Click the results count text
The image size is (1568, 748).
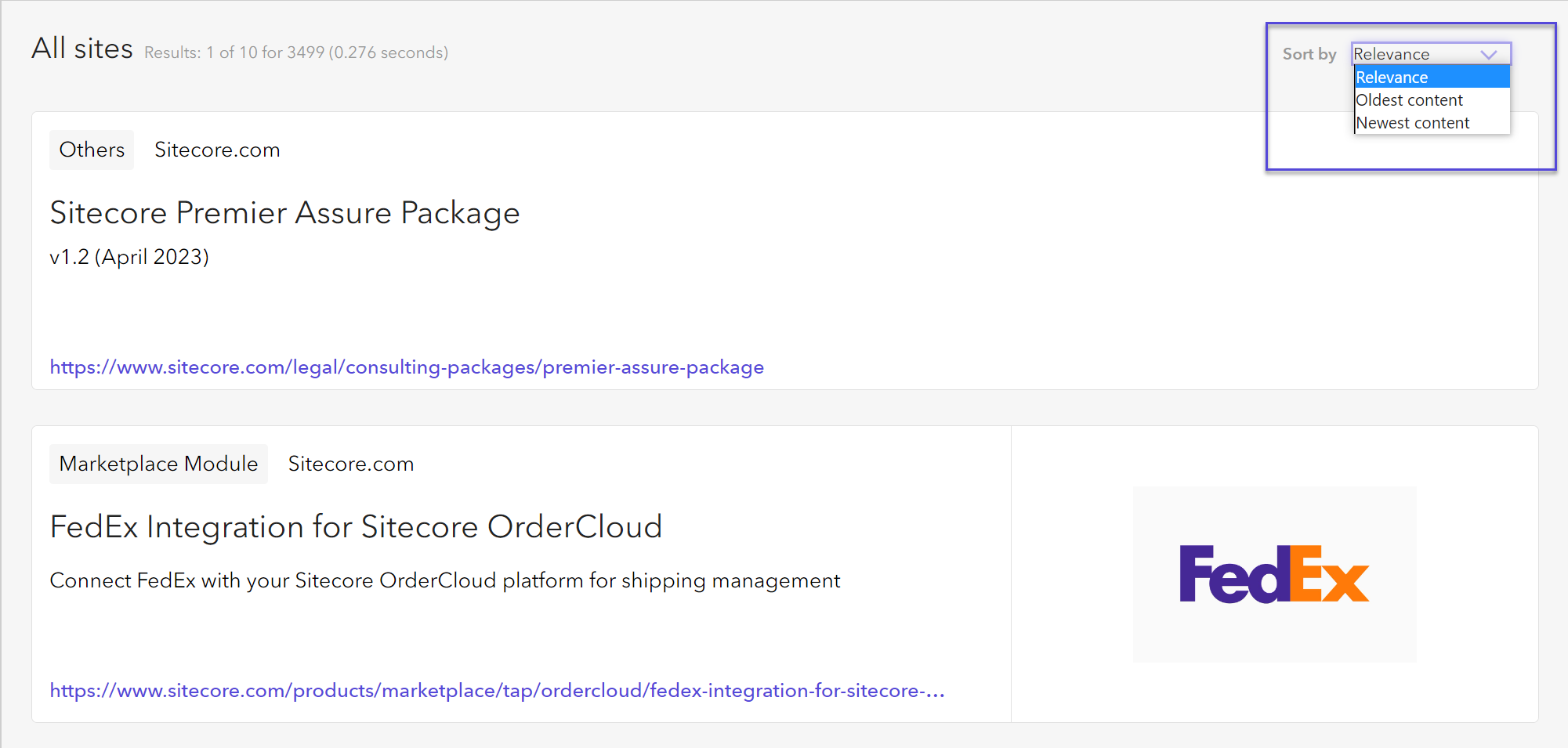tap(296, 52)
